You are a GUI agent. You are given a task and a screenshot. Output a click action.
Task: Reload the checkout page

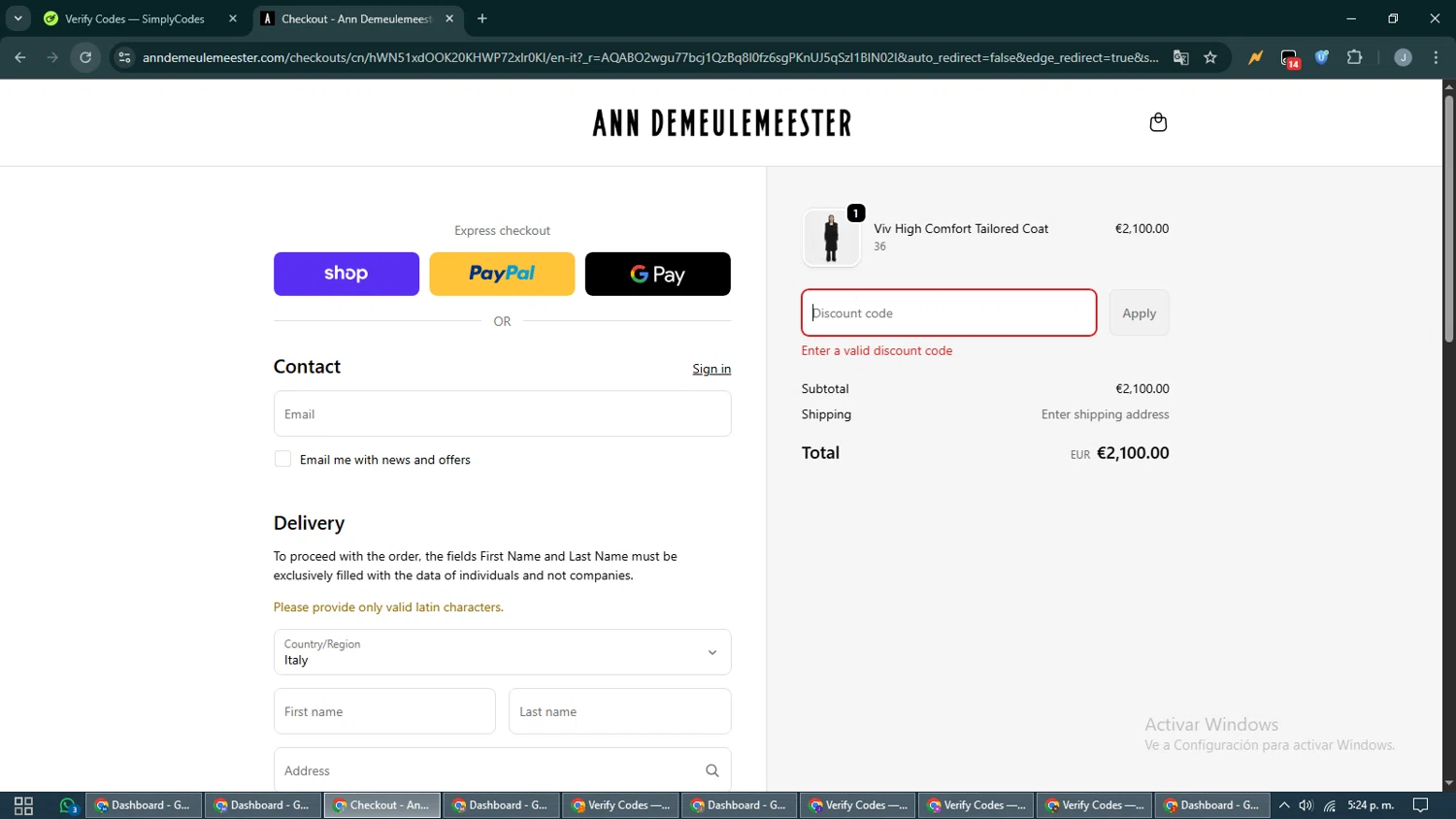pos(85,57)
